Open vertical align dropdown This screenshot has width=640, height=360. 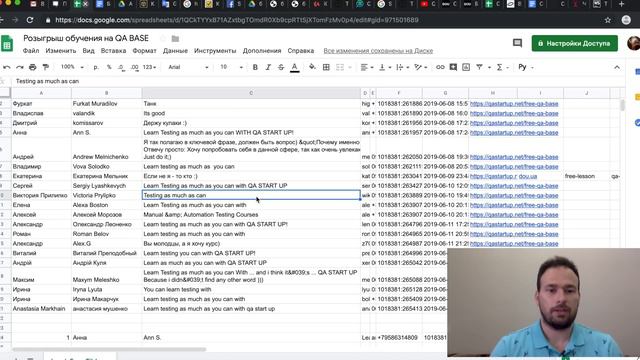(385, 67)
